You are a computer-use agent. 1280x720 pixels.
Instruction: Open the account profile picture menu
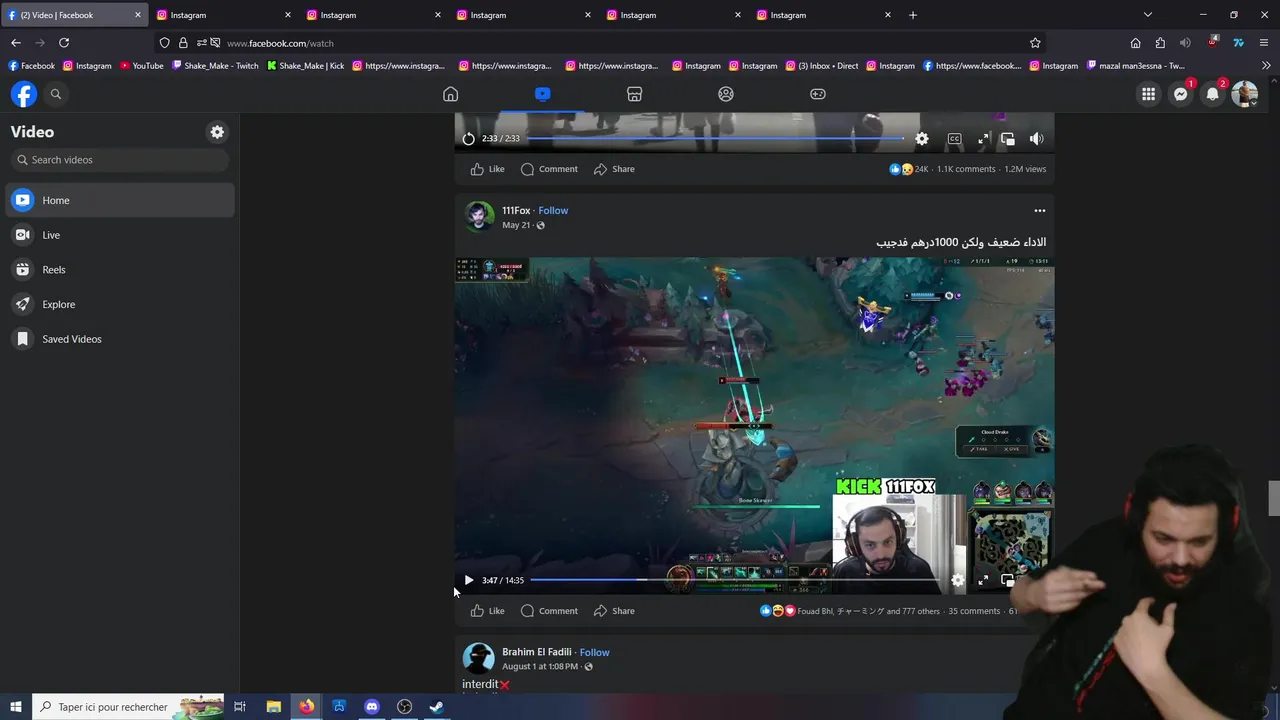click(1245, 94)
